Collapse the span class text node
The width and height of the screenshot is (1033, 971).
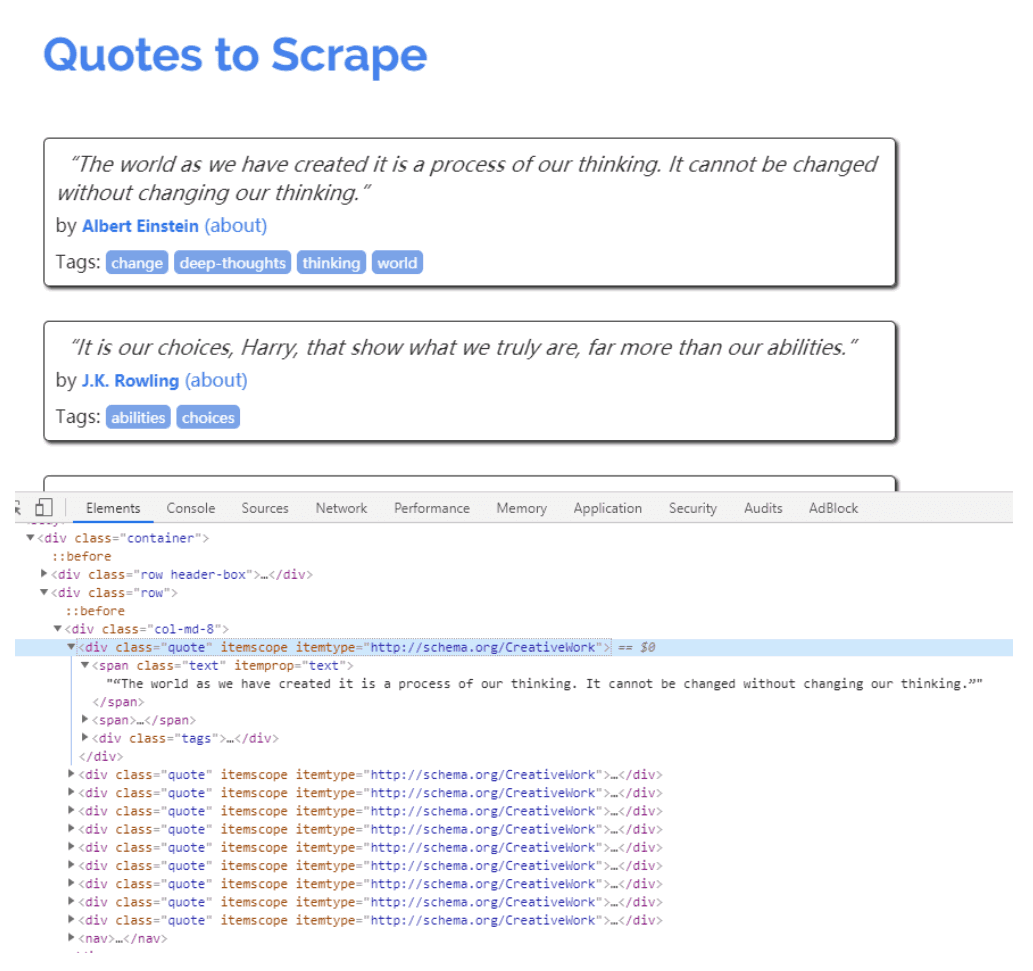pyautogui.click(x=85, y=665)
